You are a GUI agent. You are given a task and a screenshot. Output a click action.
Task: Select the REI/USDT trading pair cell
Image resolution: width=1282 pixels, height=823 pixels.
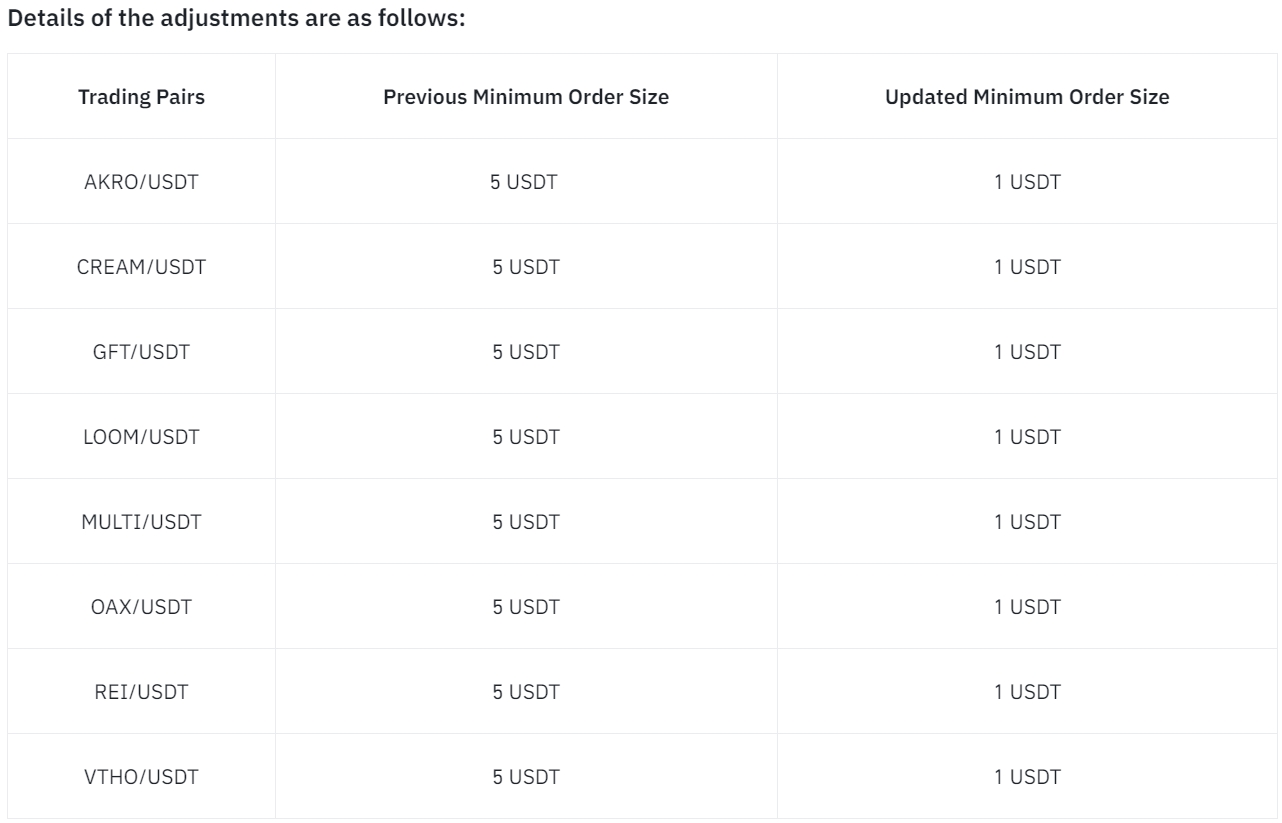pos(141,692)
